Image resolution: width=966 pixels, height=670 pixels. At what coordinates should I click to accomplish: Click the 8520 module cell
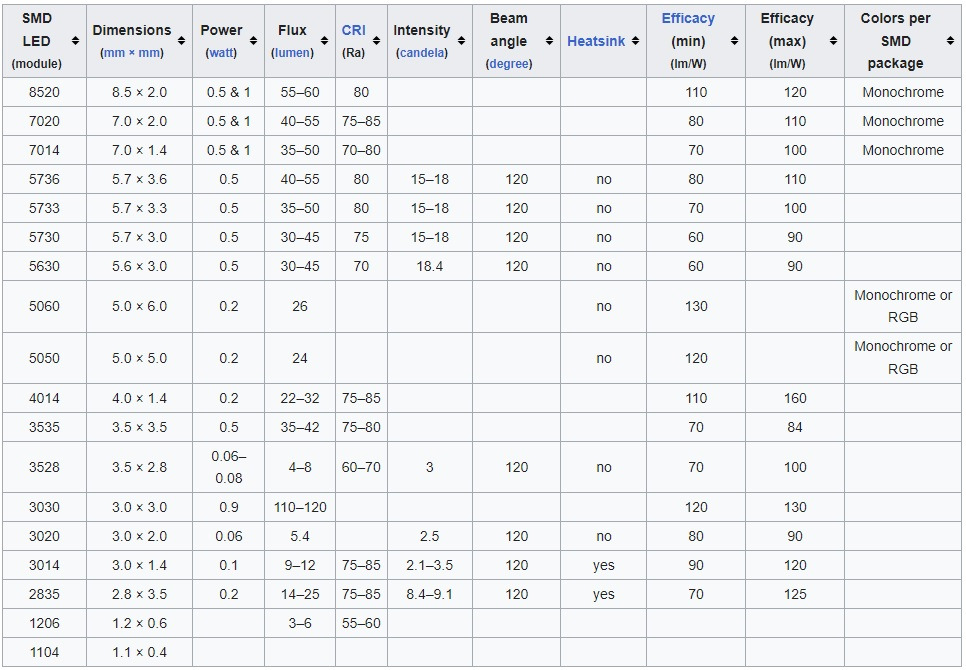[x=43, y=92]
